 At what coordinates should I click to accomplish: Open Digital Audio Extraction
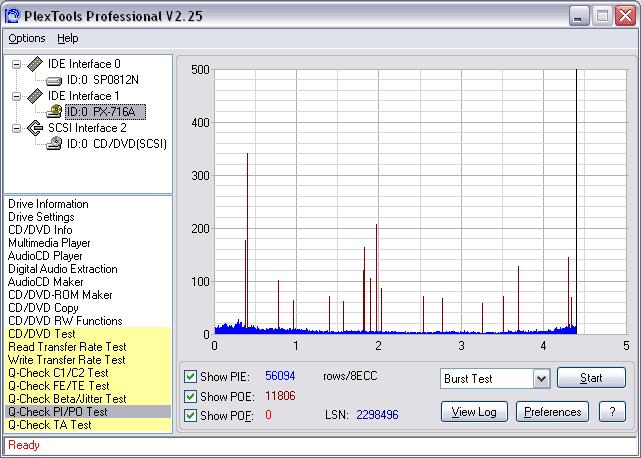pyautogui.click(x=63, y=269)
